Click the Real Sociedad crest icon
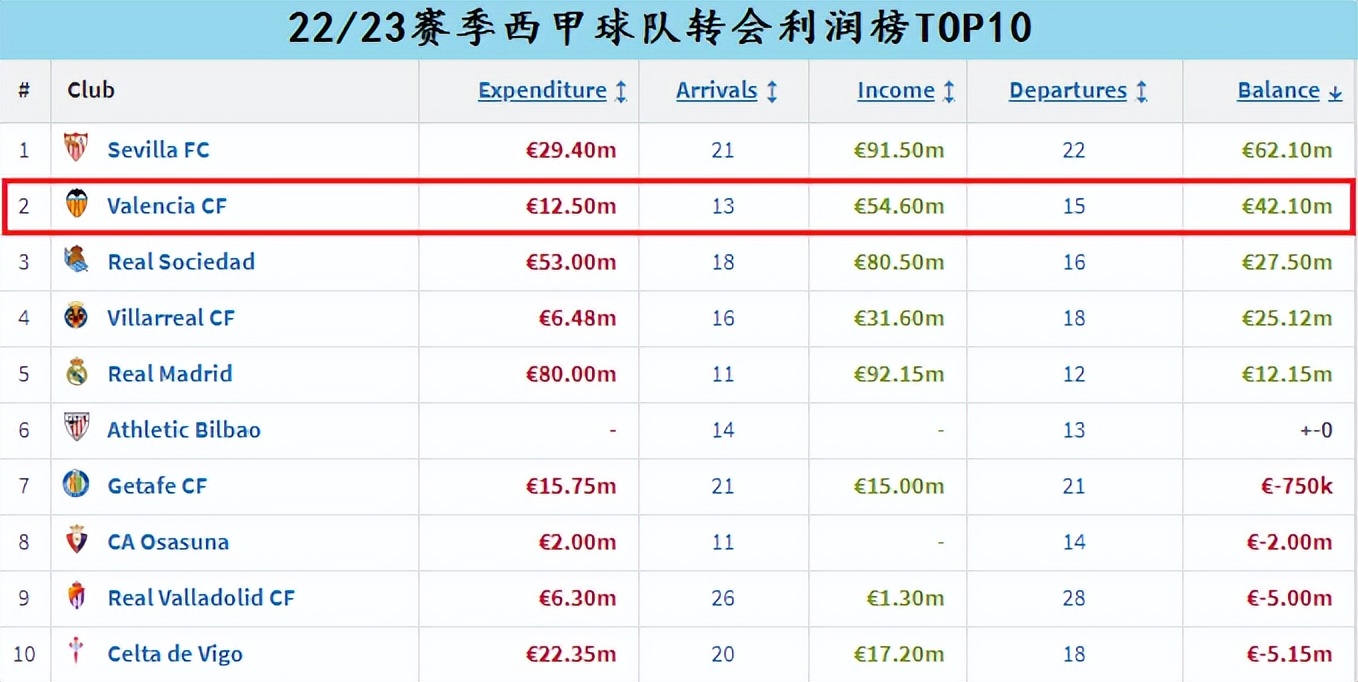This screenshot has height=682, width=1358. pos(76,260)
